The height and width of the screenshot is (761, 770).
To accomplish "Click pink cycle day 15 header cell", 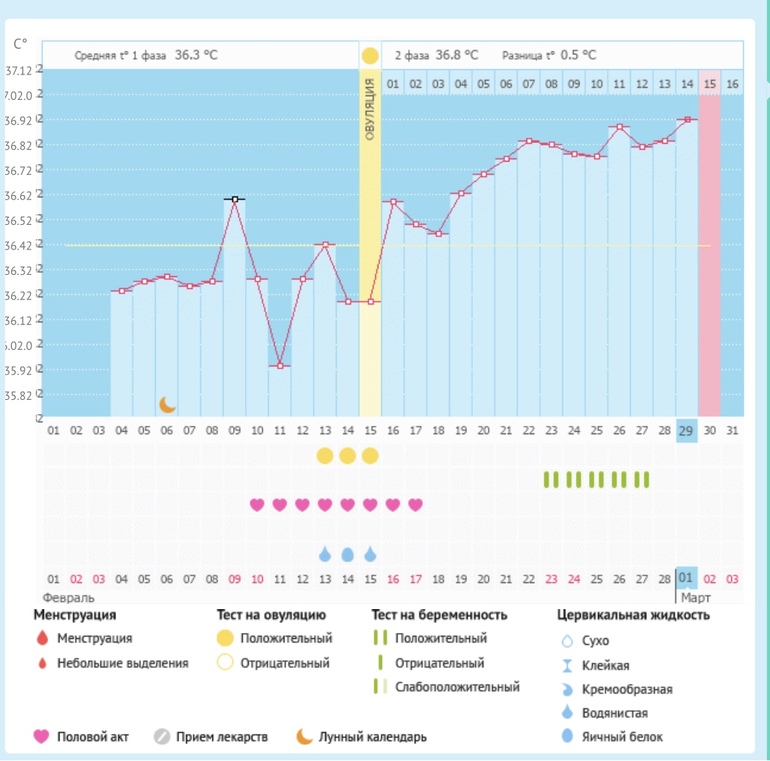I will coord(709,83).
